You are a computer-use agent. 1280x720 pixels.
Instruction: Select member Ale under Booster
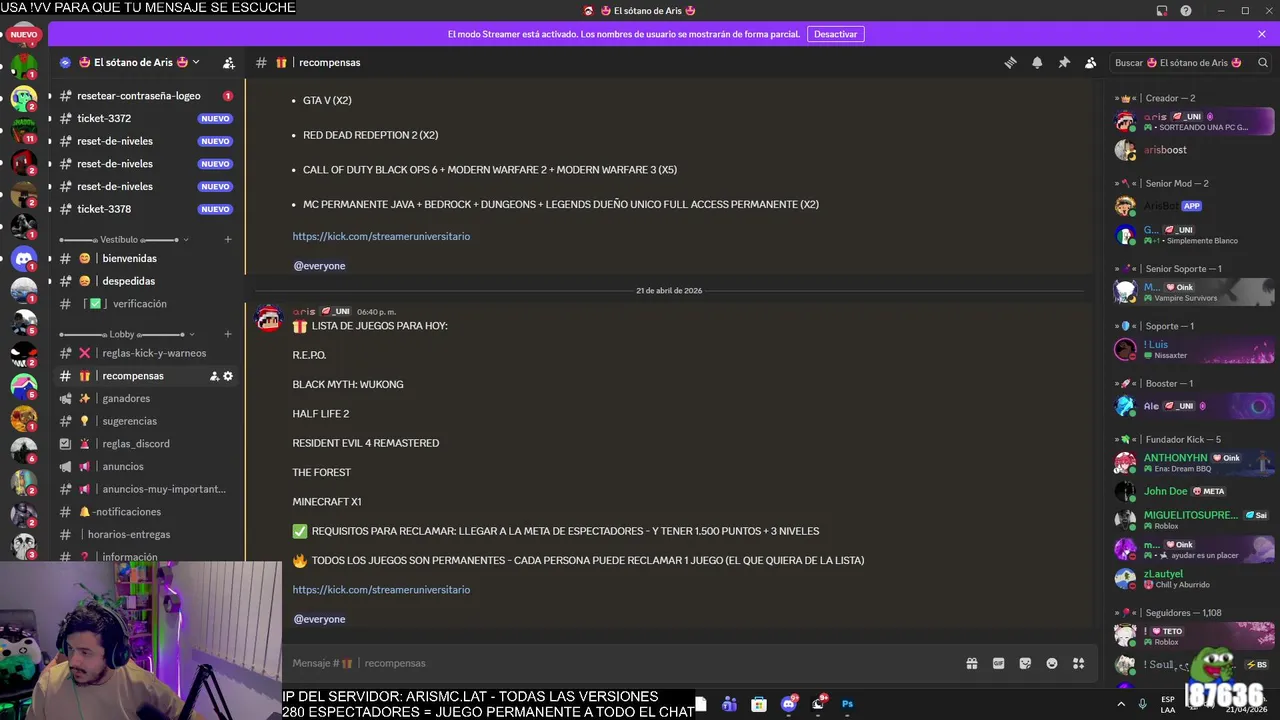click(1195, 406)
